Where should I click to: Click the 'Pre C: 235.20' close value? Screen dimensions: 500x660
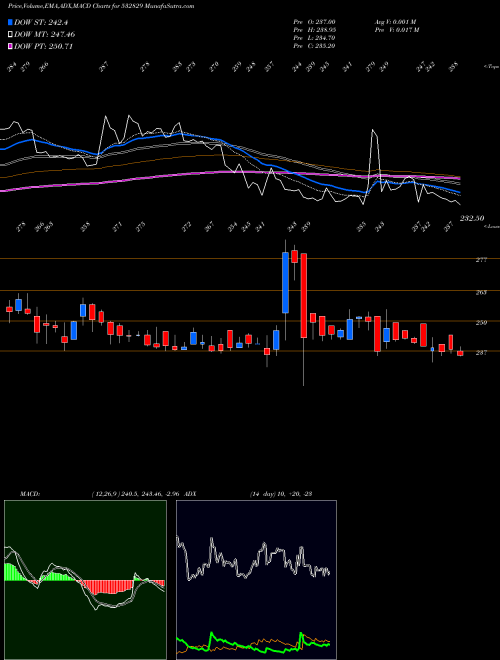pyautogui.click(x=314, y=46)
